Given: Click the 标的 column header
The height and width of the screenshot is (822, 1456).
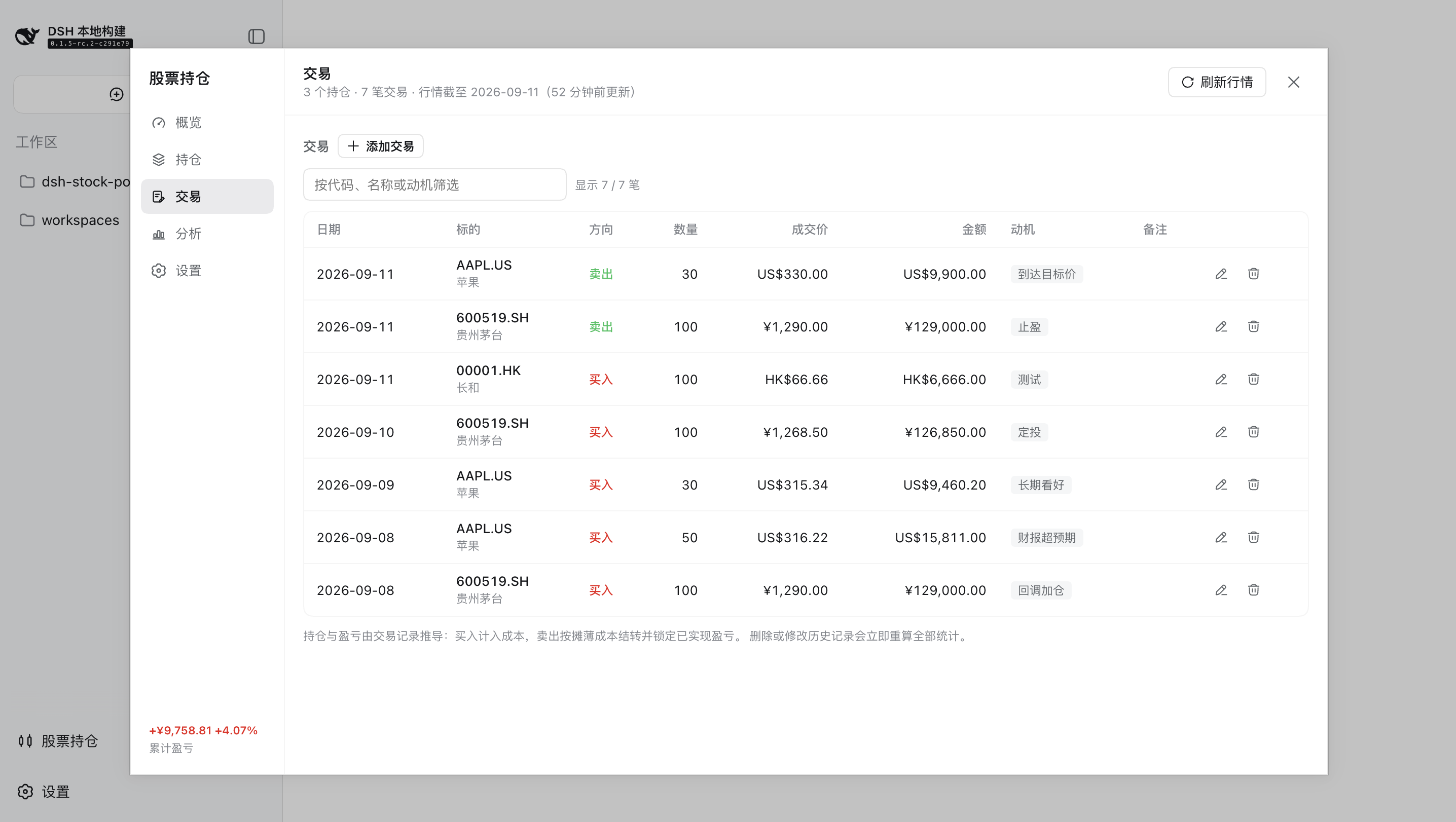Looking at the screenshot, I should (468, 230).
